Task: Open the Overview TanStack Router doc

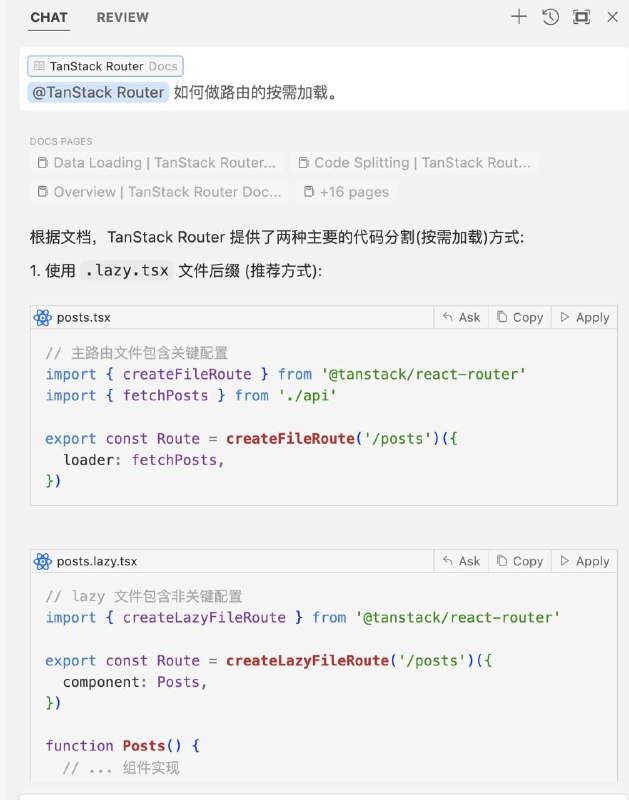Action: click(160, 192)
